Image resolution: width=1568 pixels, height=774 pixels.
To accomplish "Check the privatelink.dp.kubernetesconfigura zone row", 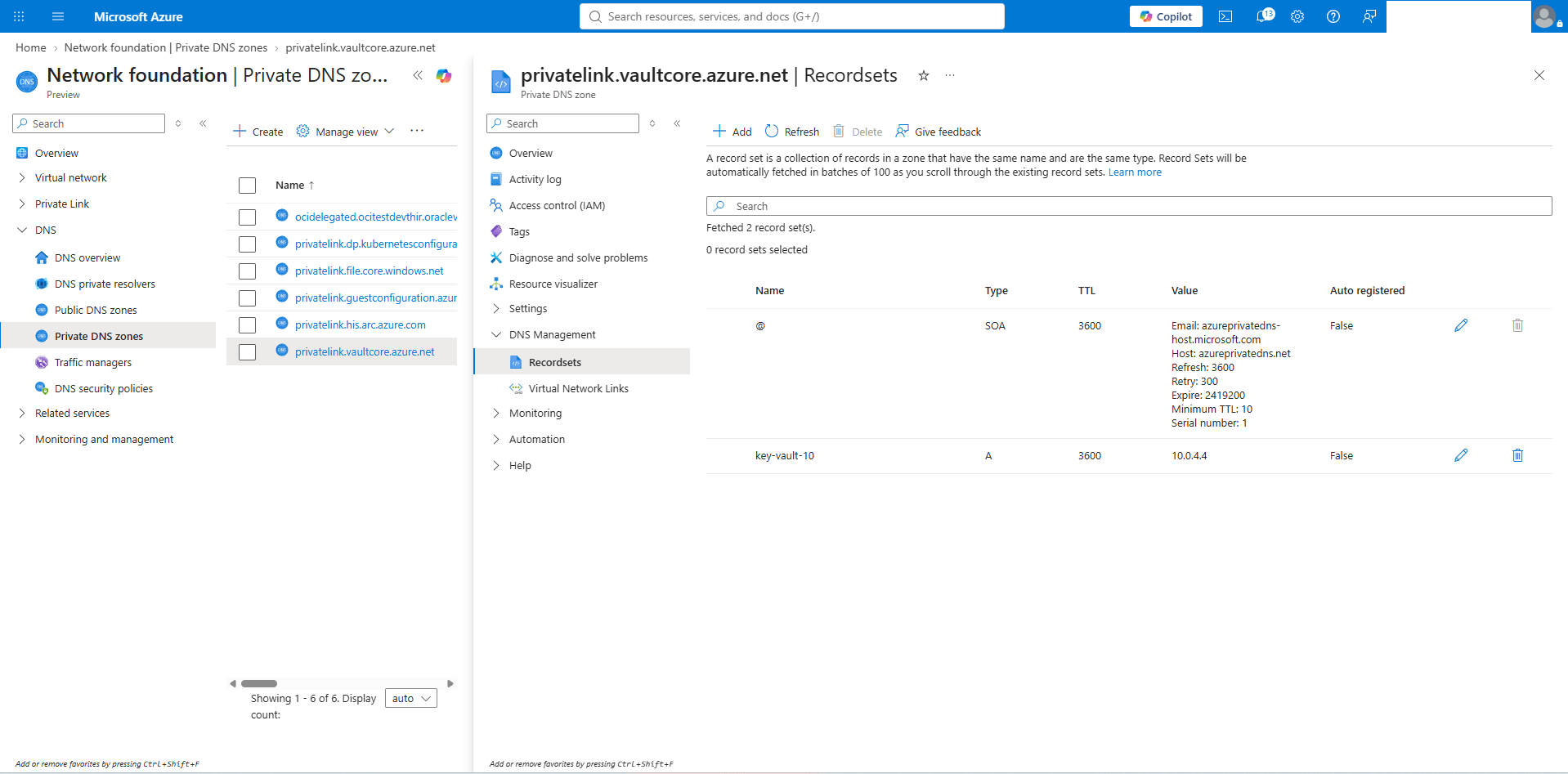I will (x=247, y=244).
